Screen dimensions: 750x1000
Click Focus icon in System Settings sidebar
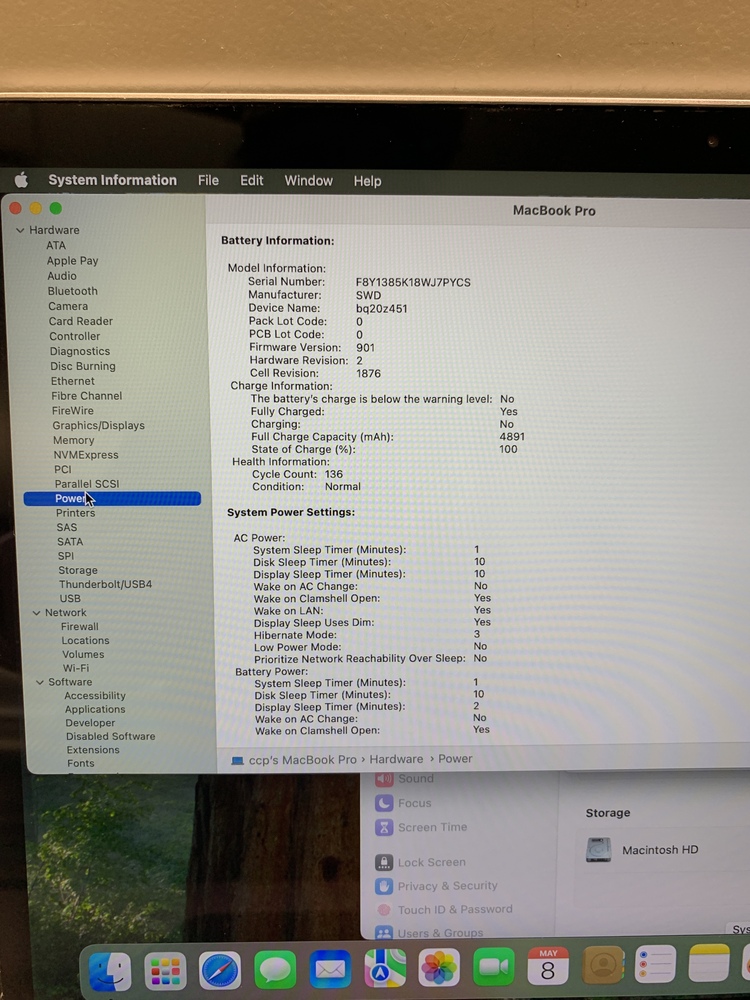click(384, 803)
